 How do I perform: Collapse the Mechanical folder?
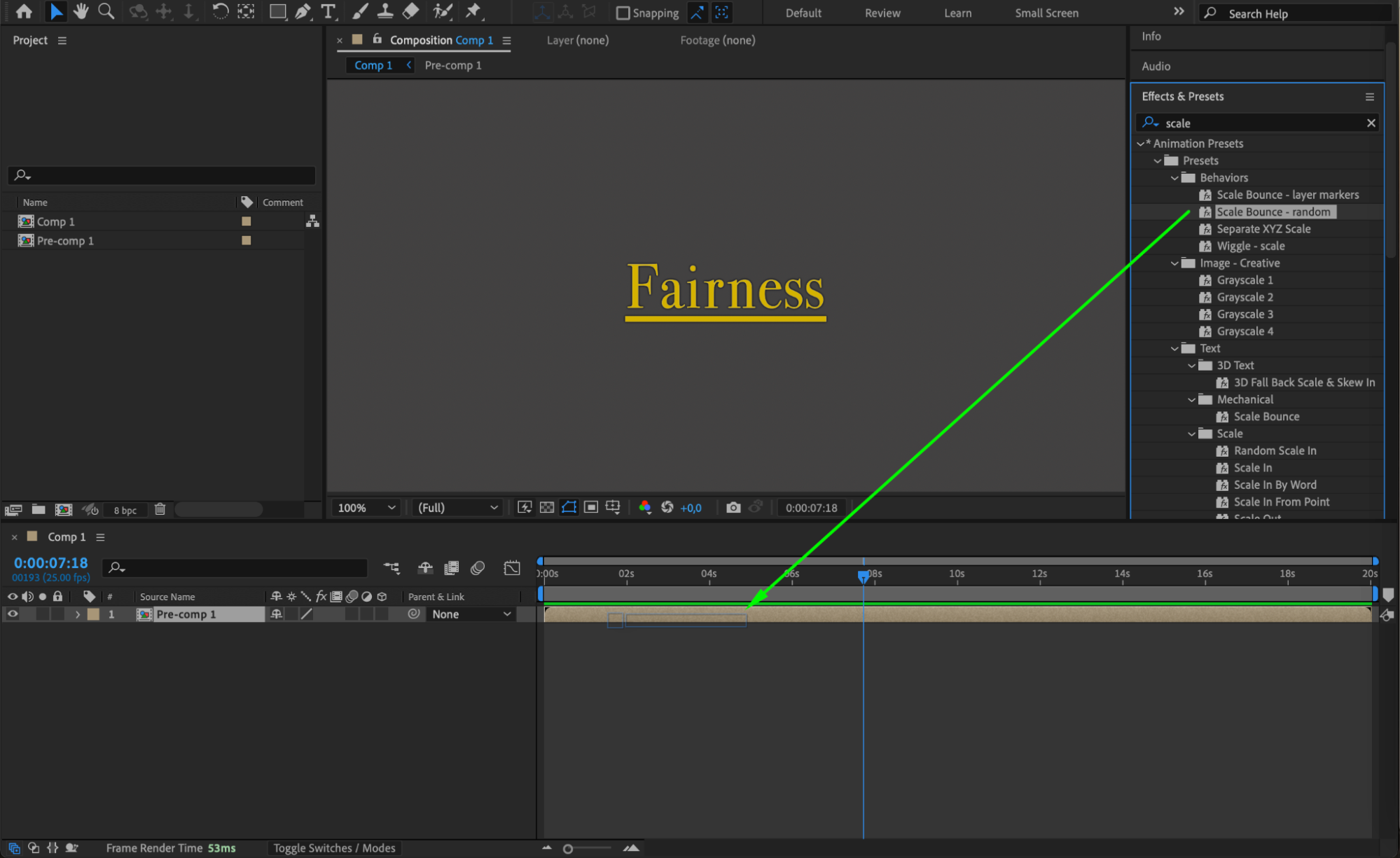coord(1191,399)
